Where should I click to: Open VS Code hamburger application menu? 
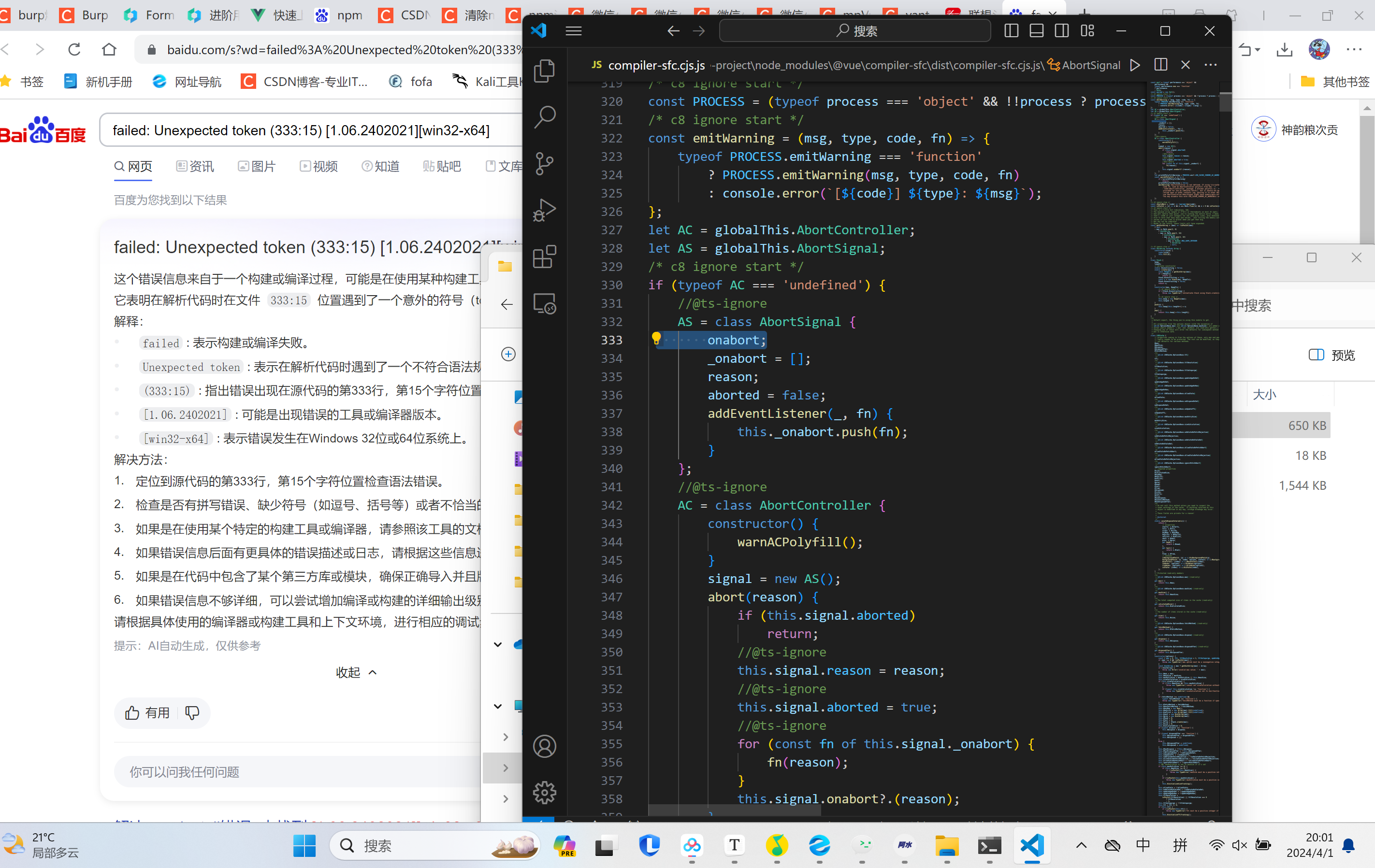[573, 31]
